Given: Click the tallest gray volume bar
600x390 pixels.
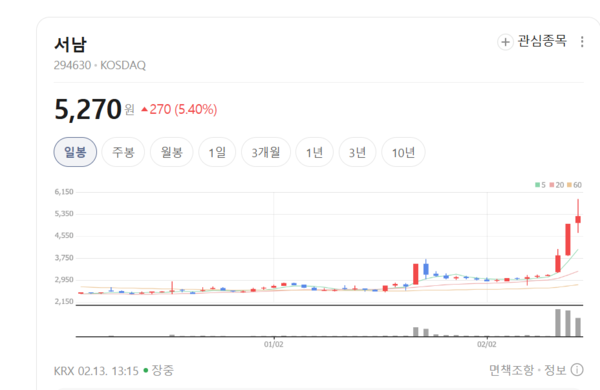Looking at the screenshot, I should 558,323.
